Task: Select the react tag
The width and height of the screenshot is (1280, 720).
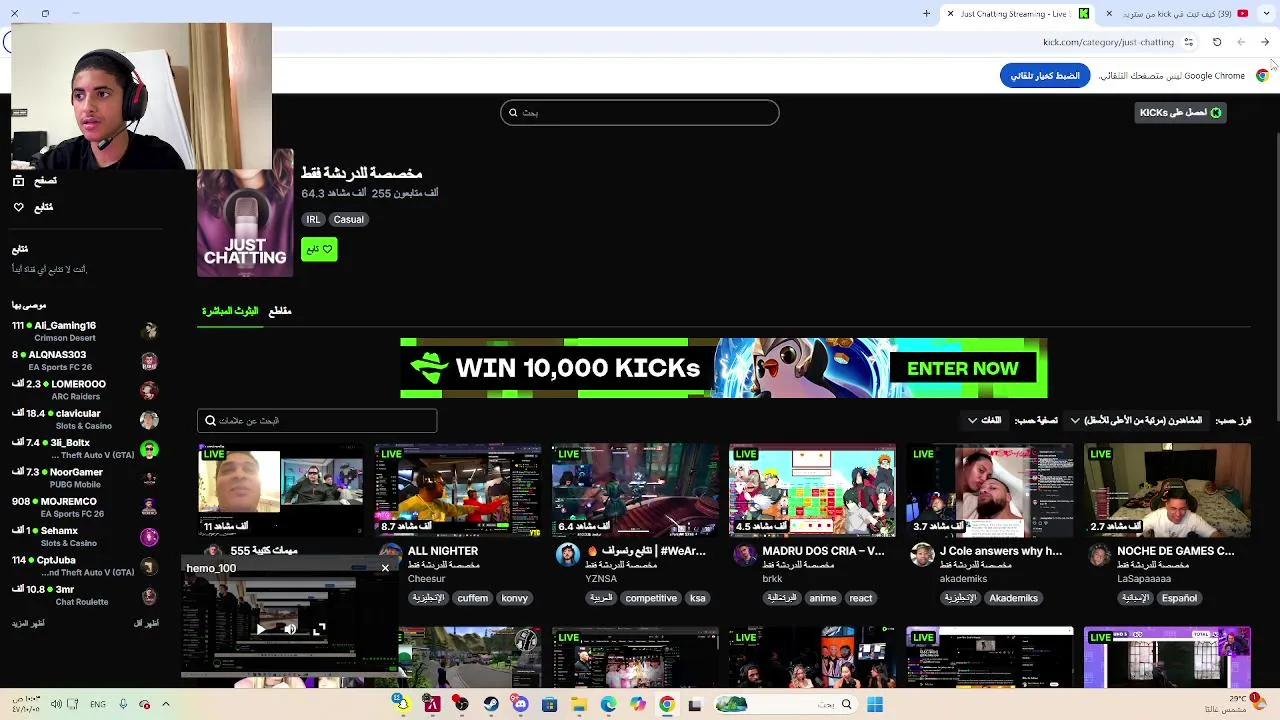Action: (860, 598)
